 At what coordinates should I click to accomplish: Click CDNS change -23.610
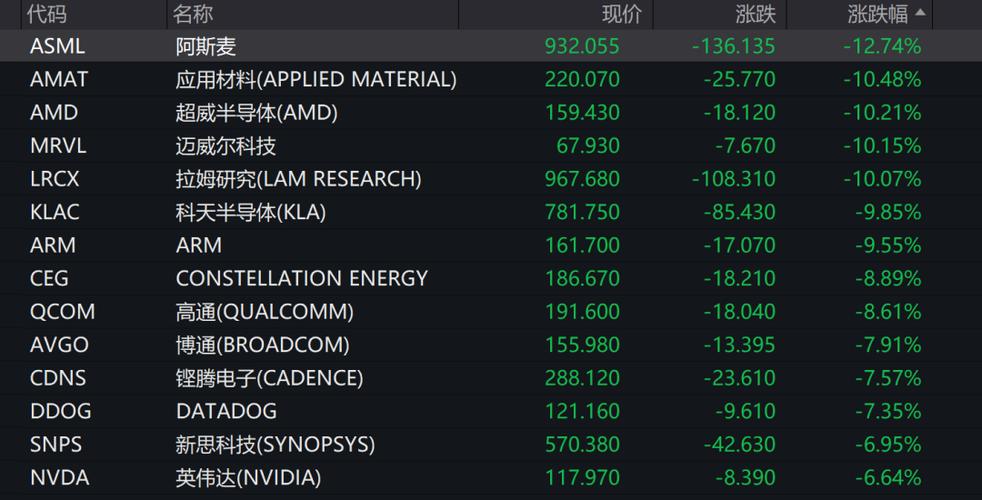tap(739, 378)
